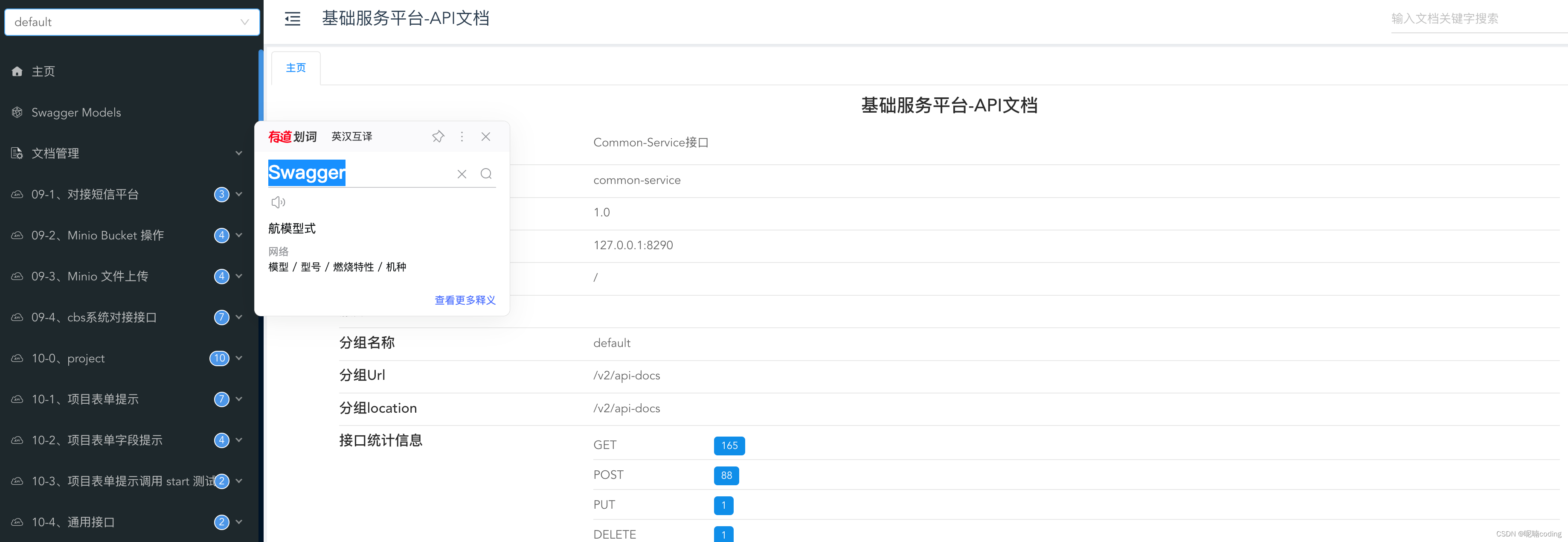Expand chevron for 09-1、对接短信平台

pos(239,194)
